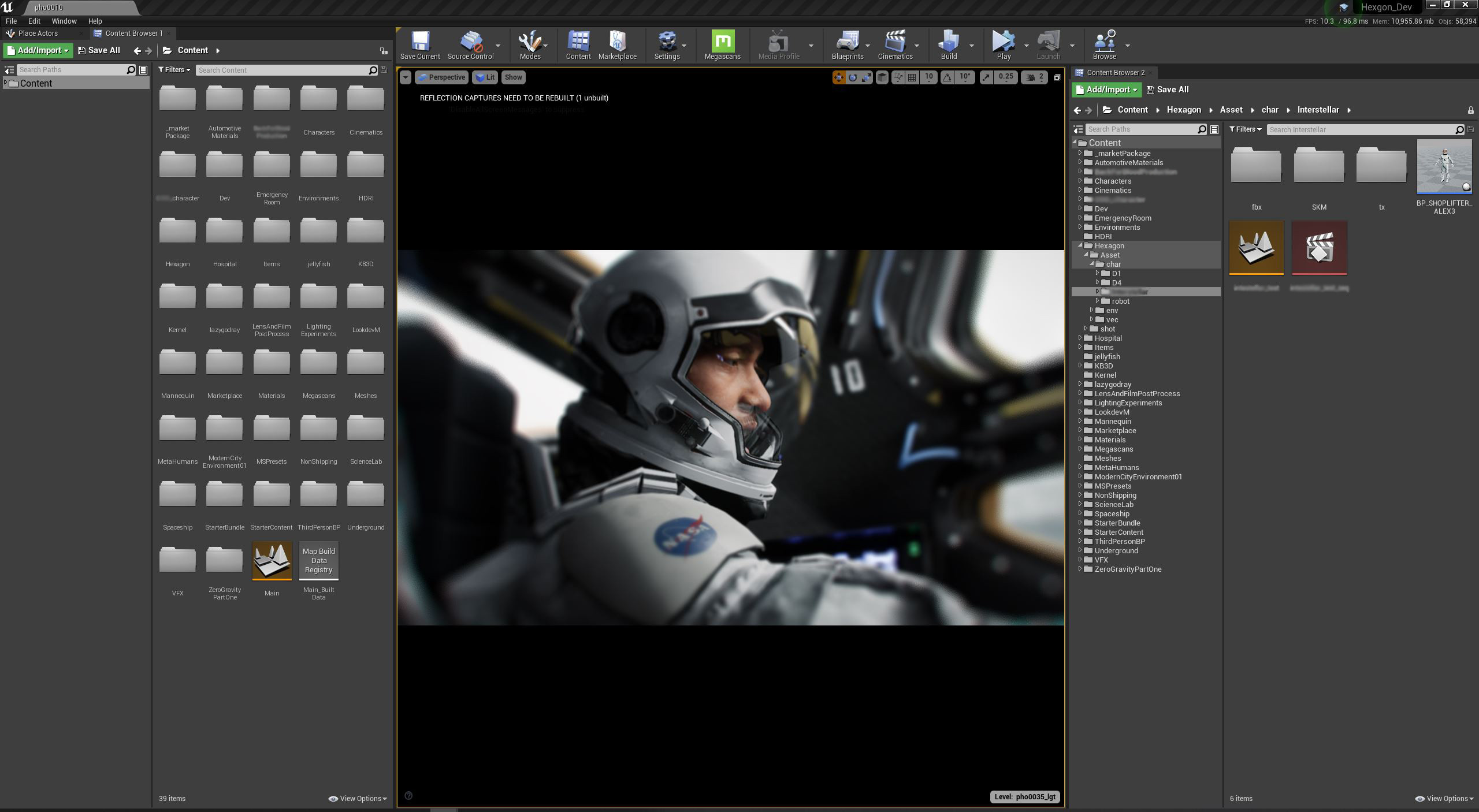Open the viewport options dropdown arrow
Screen dimensions: 1479x812
(405, 77)
